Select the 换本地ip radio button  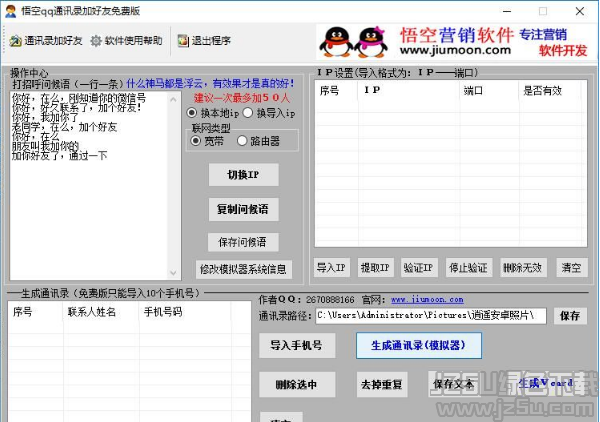coord(192,113)
